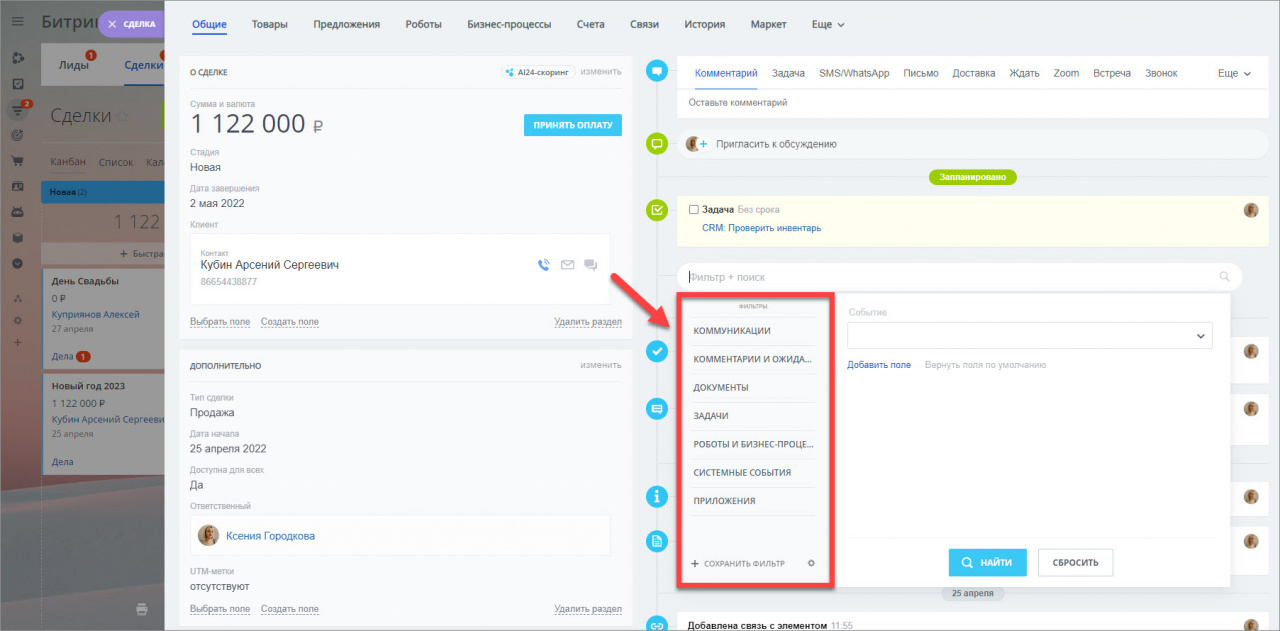Click the ПРИНЯТЬ ОПЛАТУ button
The width and height of the screenshot is (1280, 631).
pos(572,125)
